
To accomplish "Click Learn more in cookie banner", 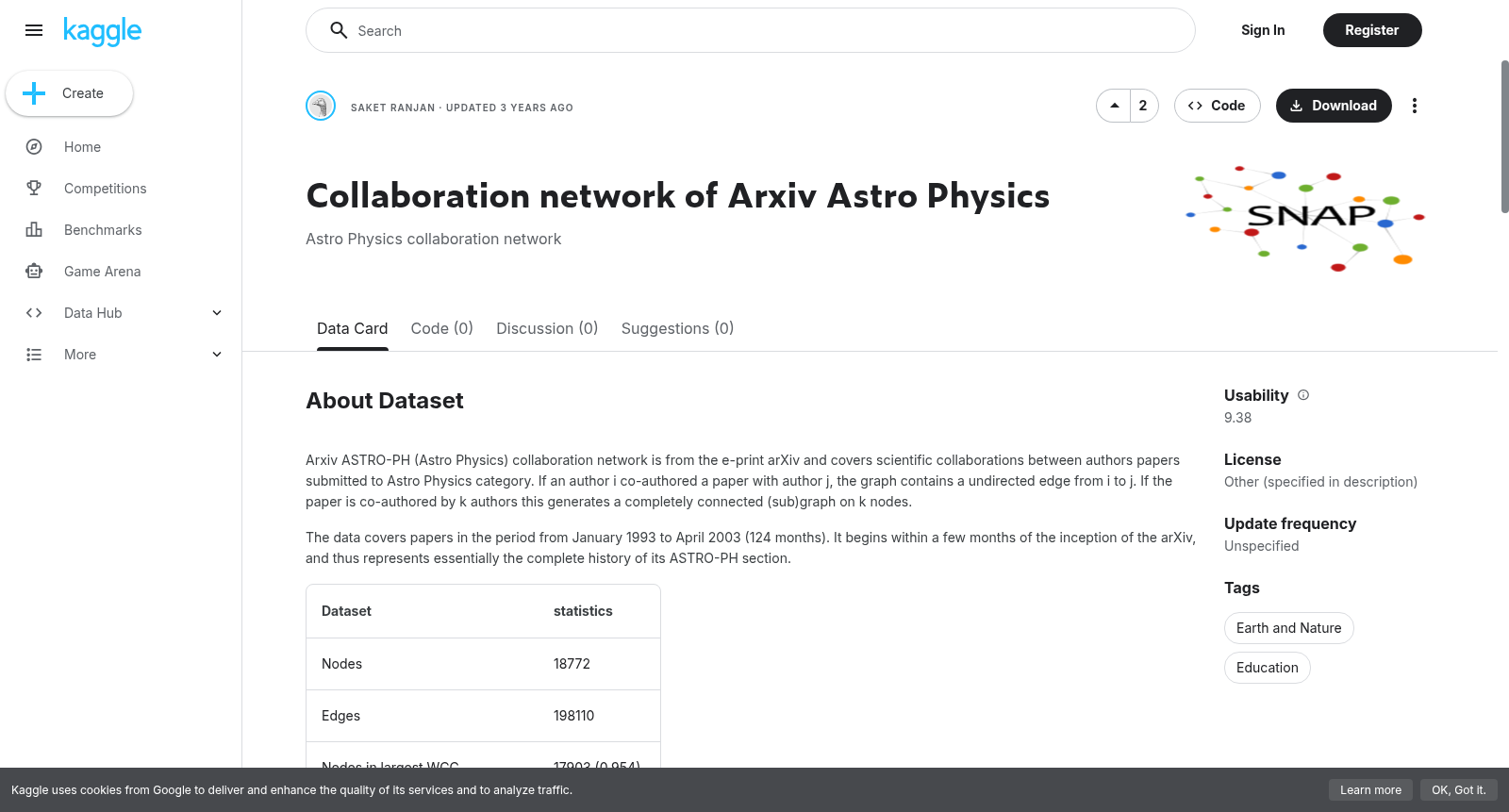I will pyautogui.click(x=1370, y=790).
